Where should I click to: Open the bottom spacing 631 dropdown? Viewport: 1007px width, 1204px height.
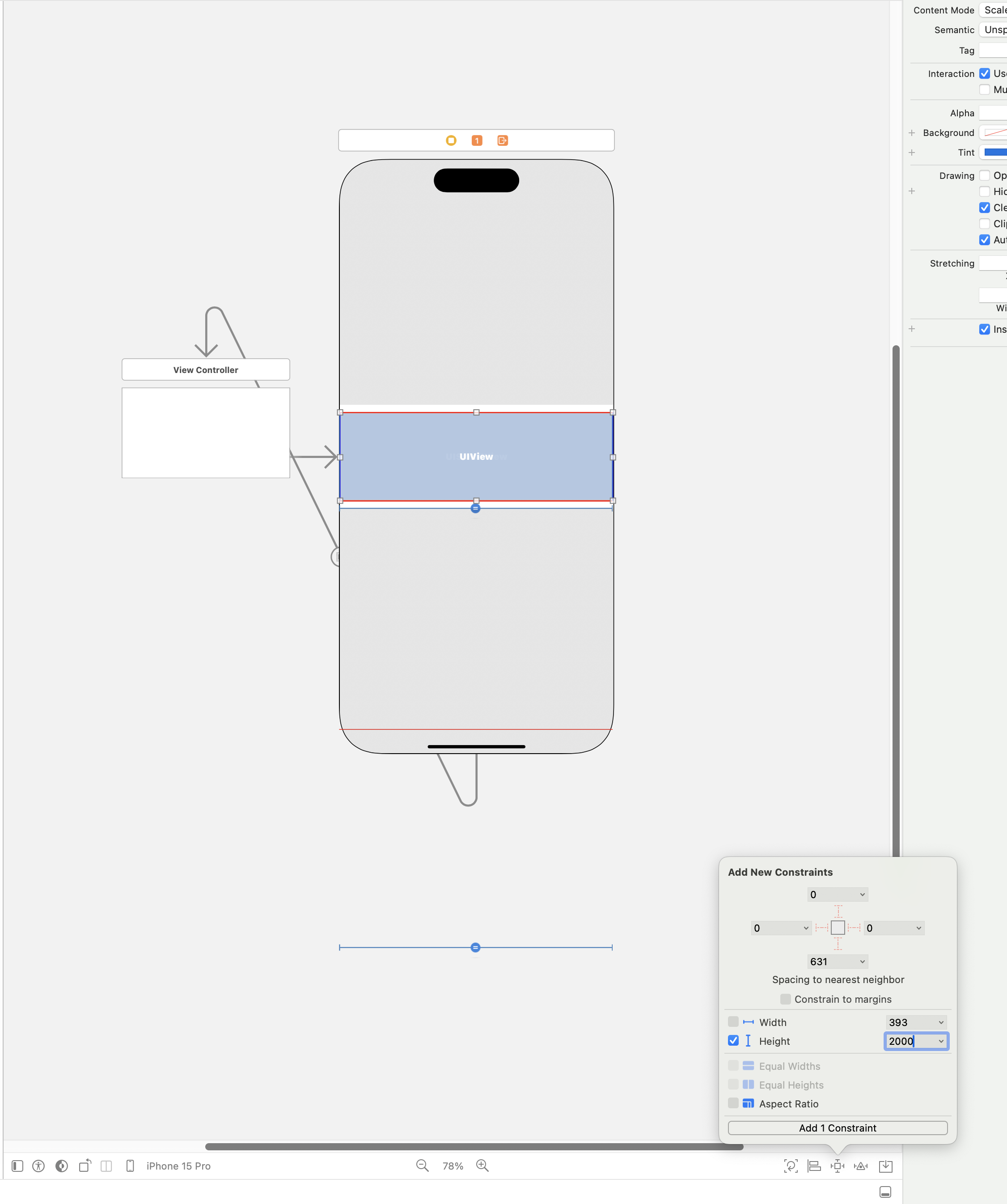(x=862, y=962)
